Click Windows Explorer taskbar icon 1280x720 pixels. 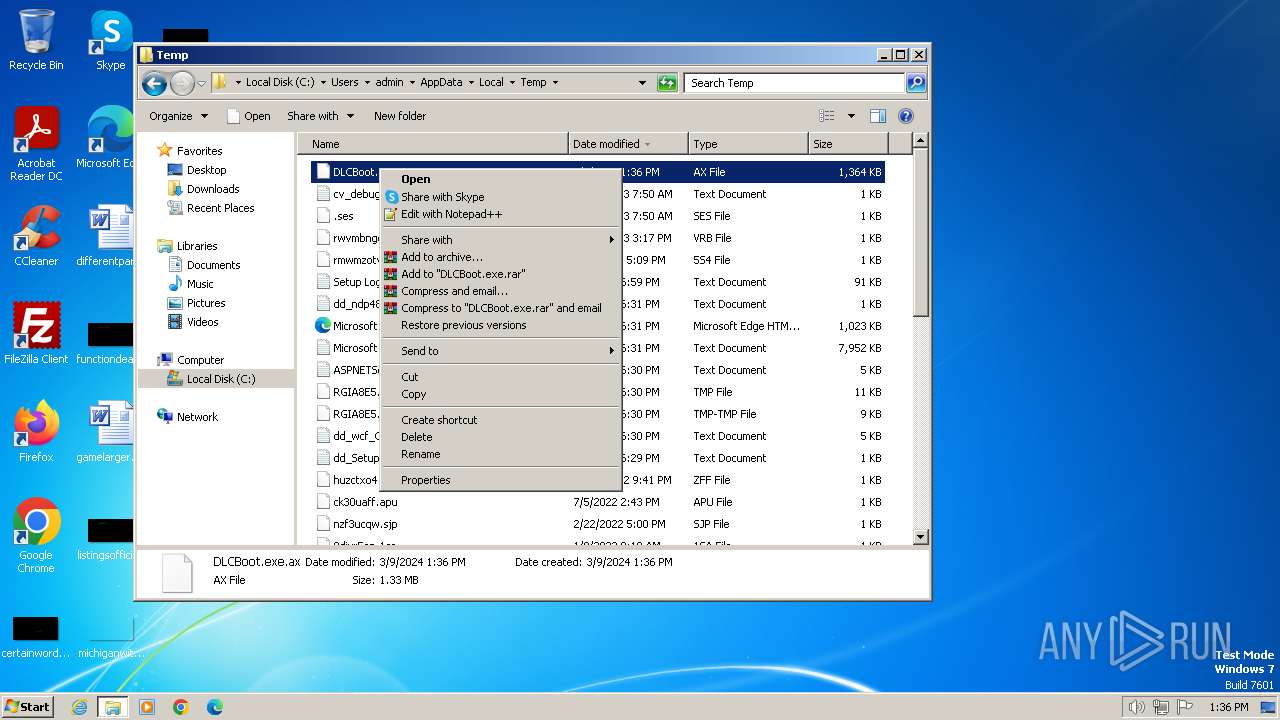tap(113, 707)
